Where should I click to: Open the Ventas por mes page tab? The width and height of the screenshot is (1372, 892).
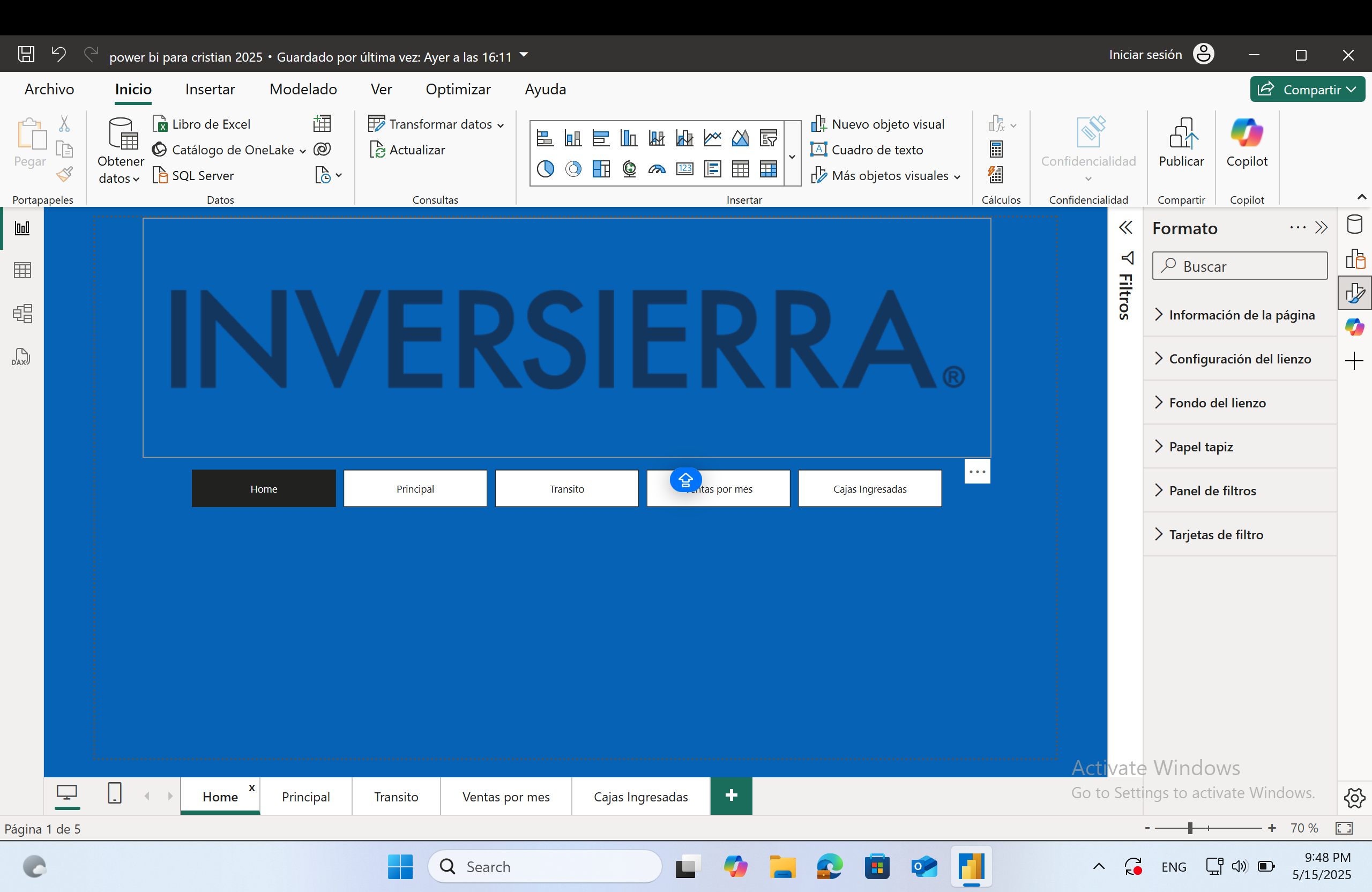coord(505,796)
